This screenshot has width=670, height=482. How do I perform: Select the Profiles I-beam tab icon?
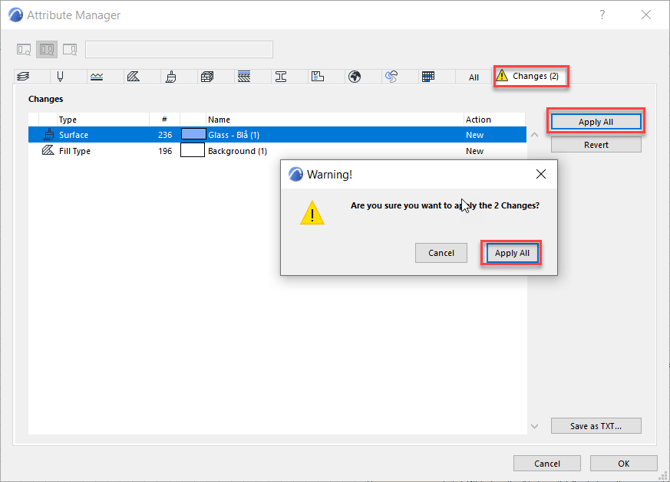(x=281, y=77)
